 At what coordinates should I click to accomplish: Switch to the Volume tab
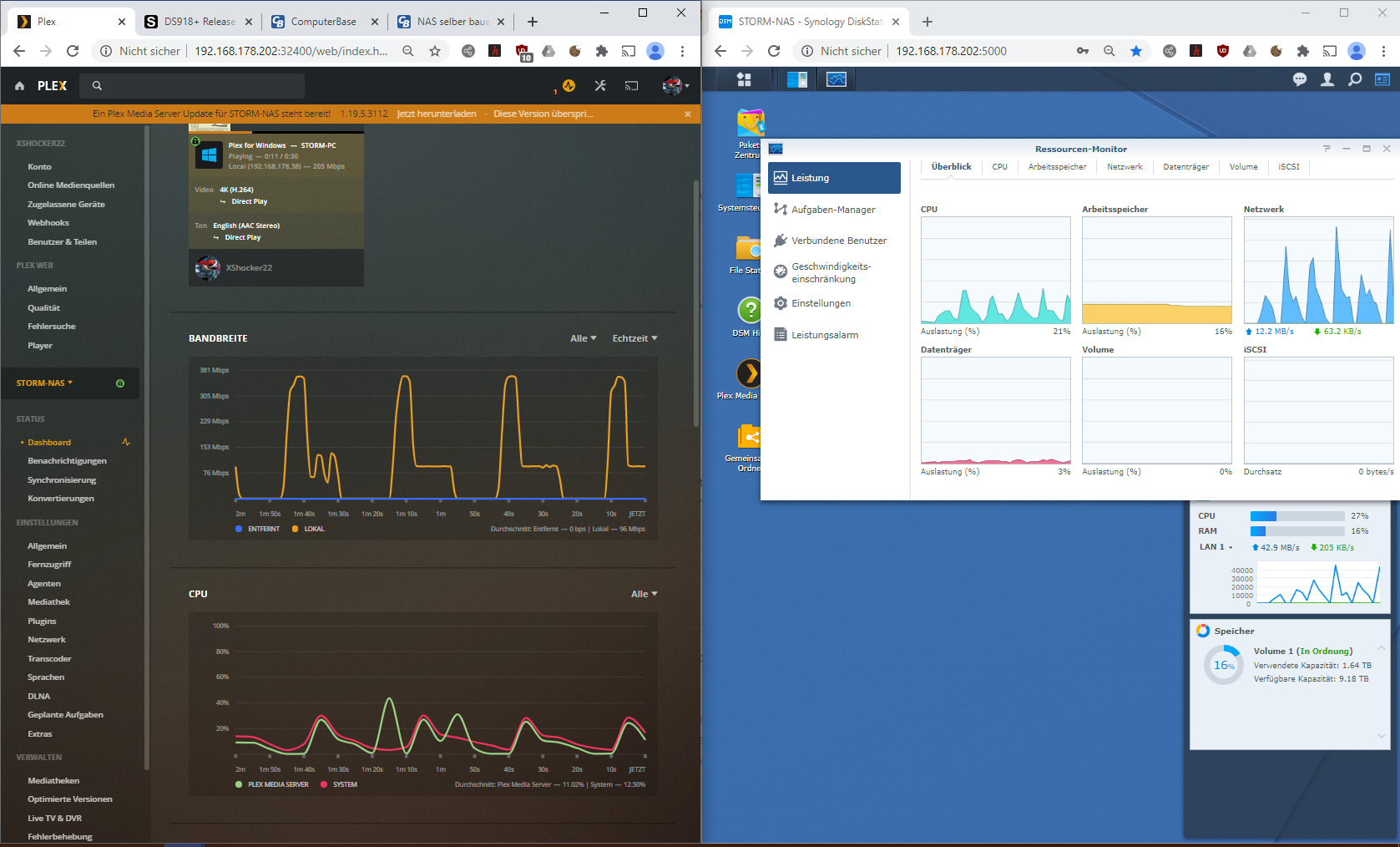coord(1244,167)
